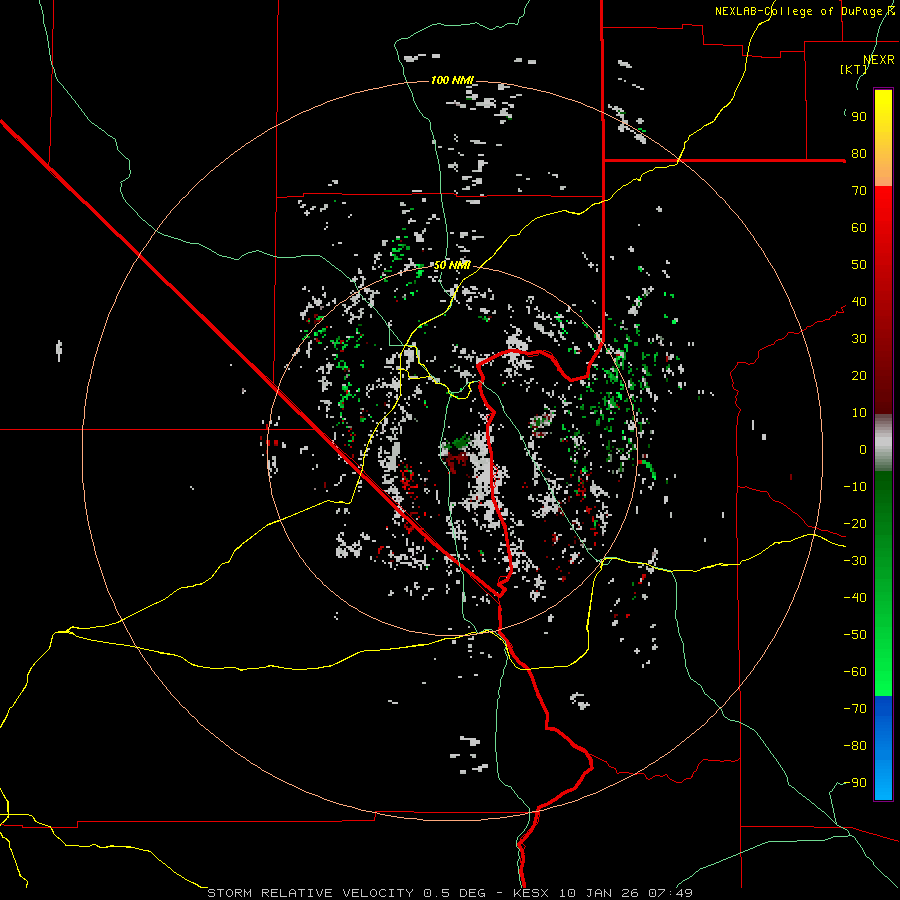
Task: Select the -30 value on velocity scale
Action: (x=855, y=561)
